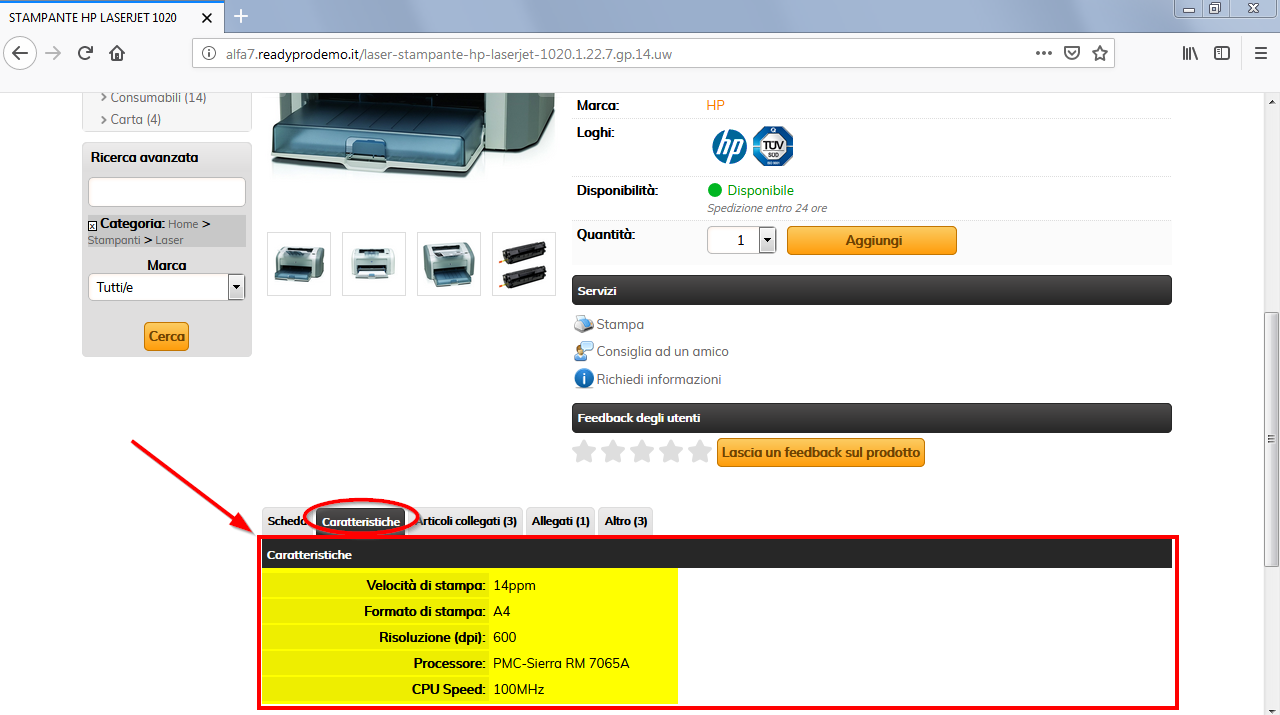This screenshot has width=1280, height=715.
Task: Open the Firefox library icon
Action: point(1190,53)
